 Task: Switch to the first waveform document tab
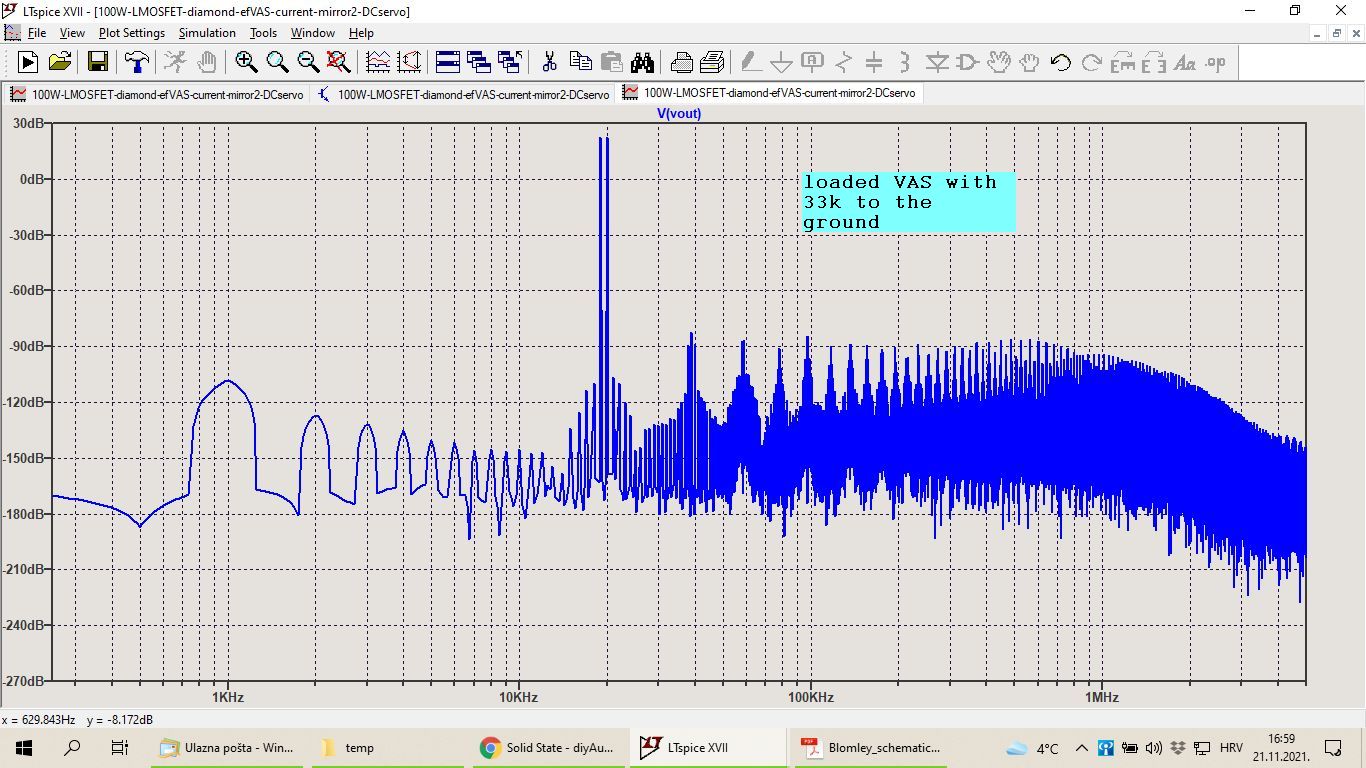(156, 94)
